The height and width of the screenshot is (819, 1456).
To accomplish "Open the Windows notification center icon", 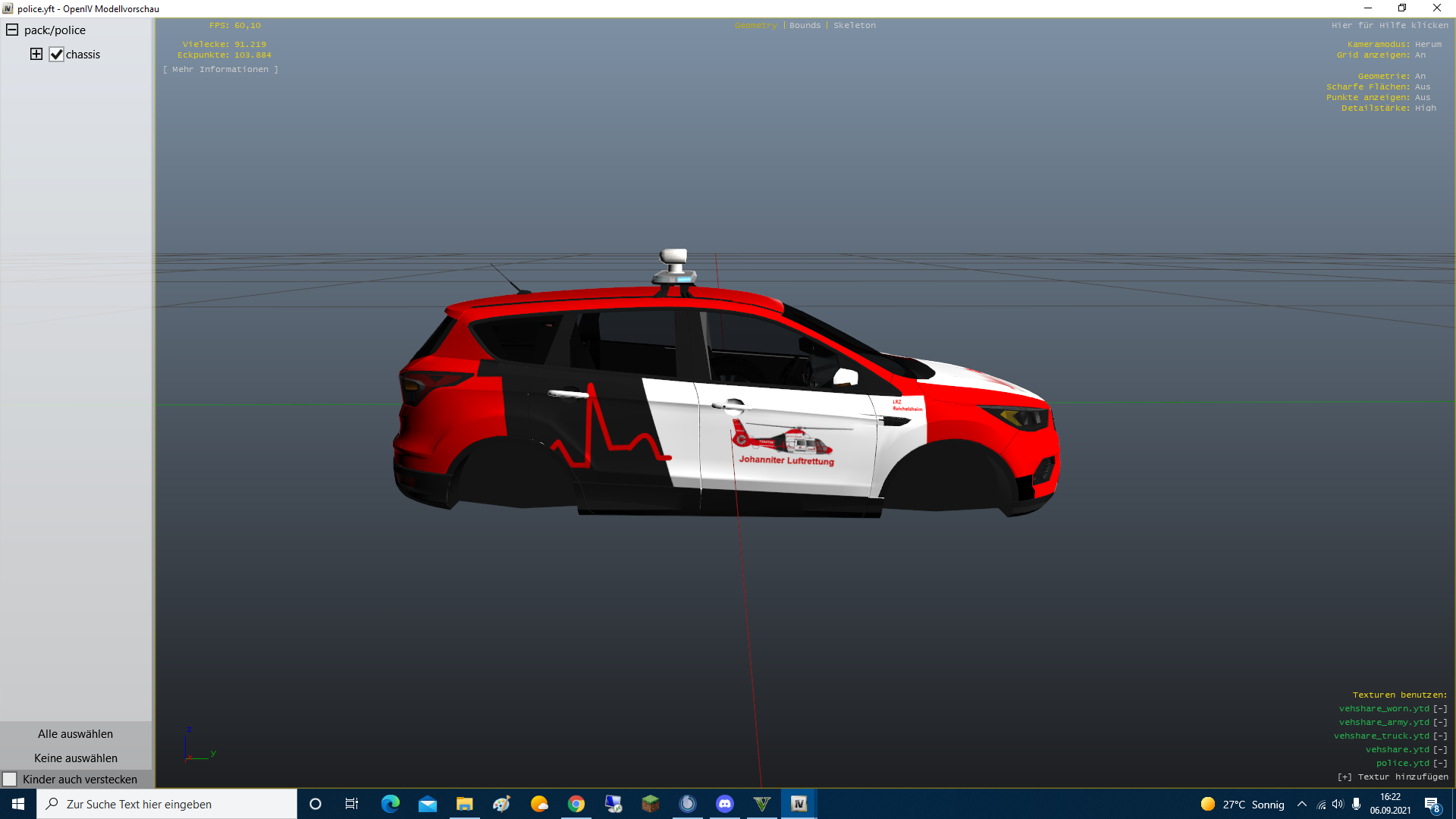I will [1432, 805].
